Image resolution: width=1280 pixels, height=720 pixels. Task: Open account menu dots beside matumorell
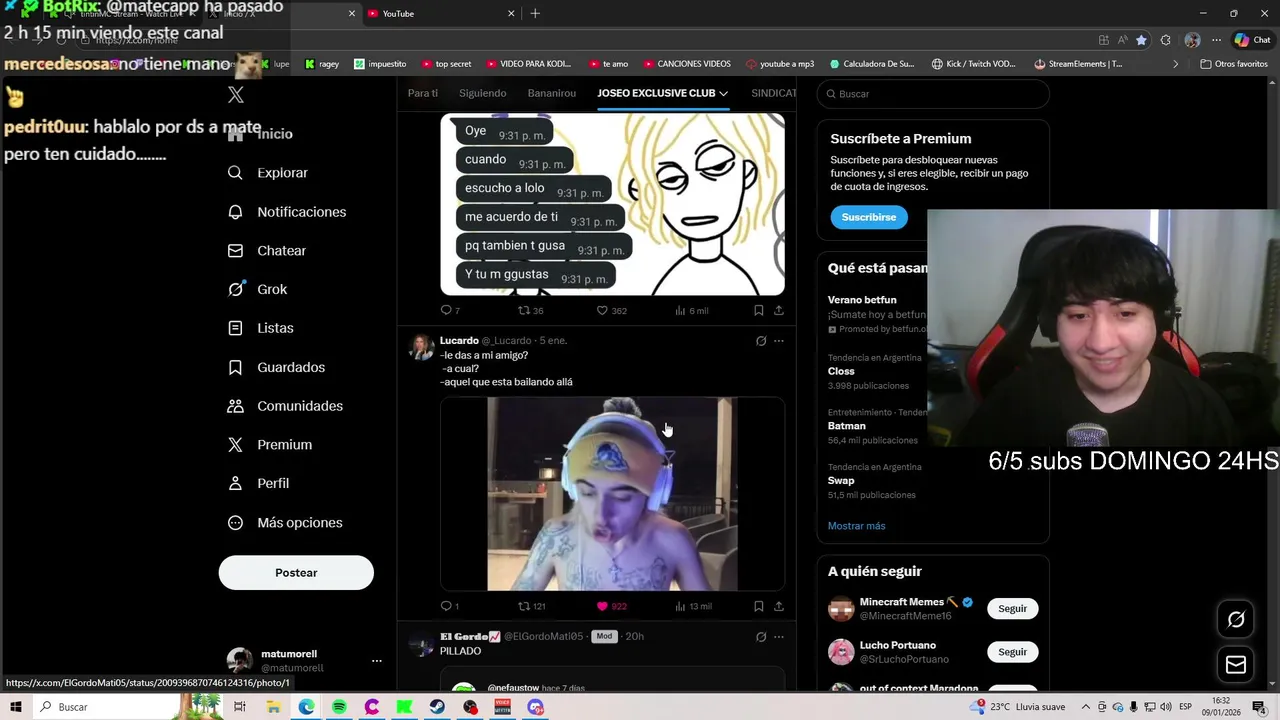coord(376,661)
